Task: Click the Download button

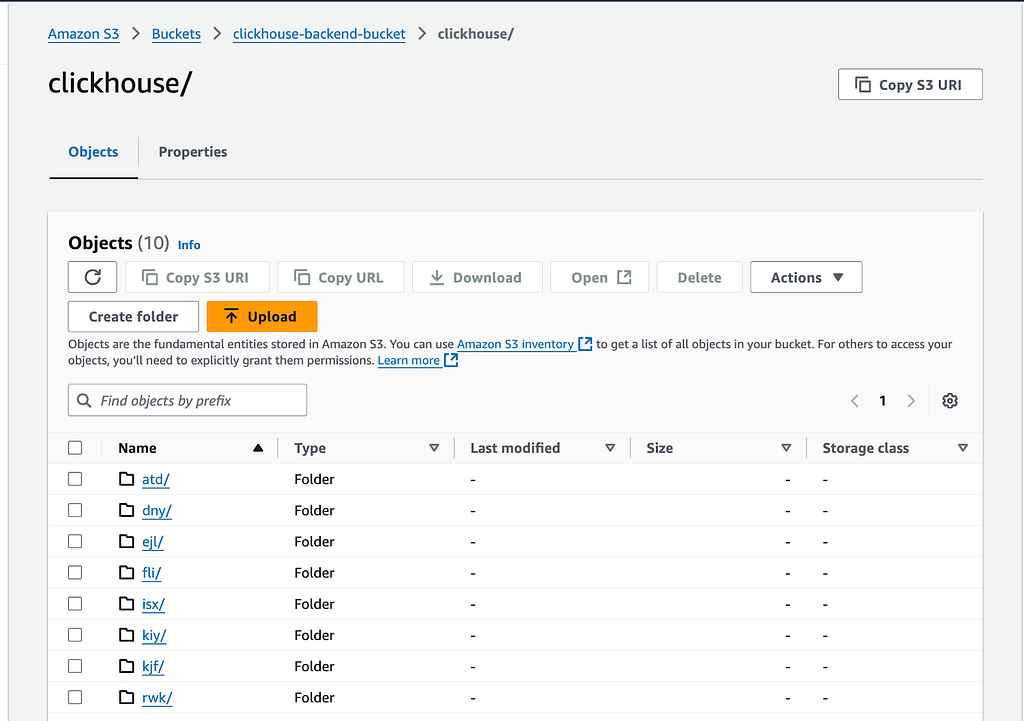Action: [x=477, y=277]
